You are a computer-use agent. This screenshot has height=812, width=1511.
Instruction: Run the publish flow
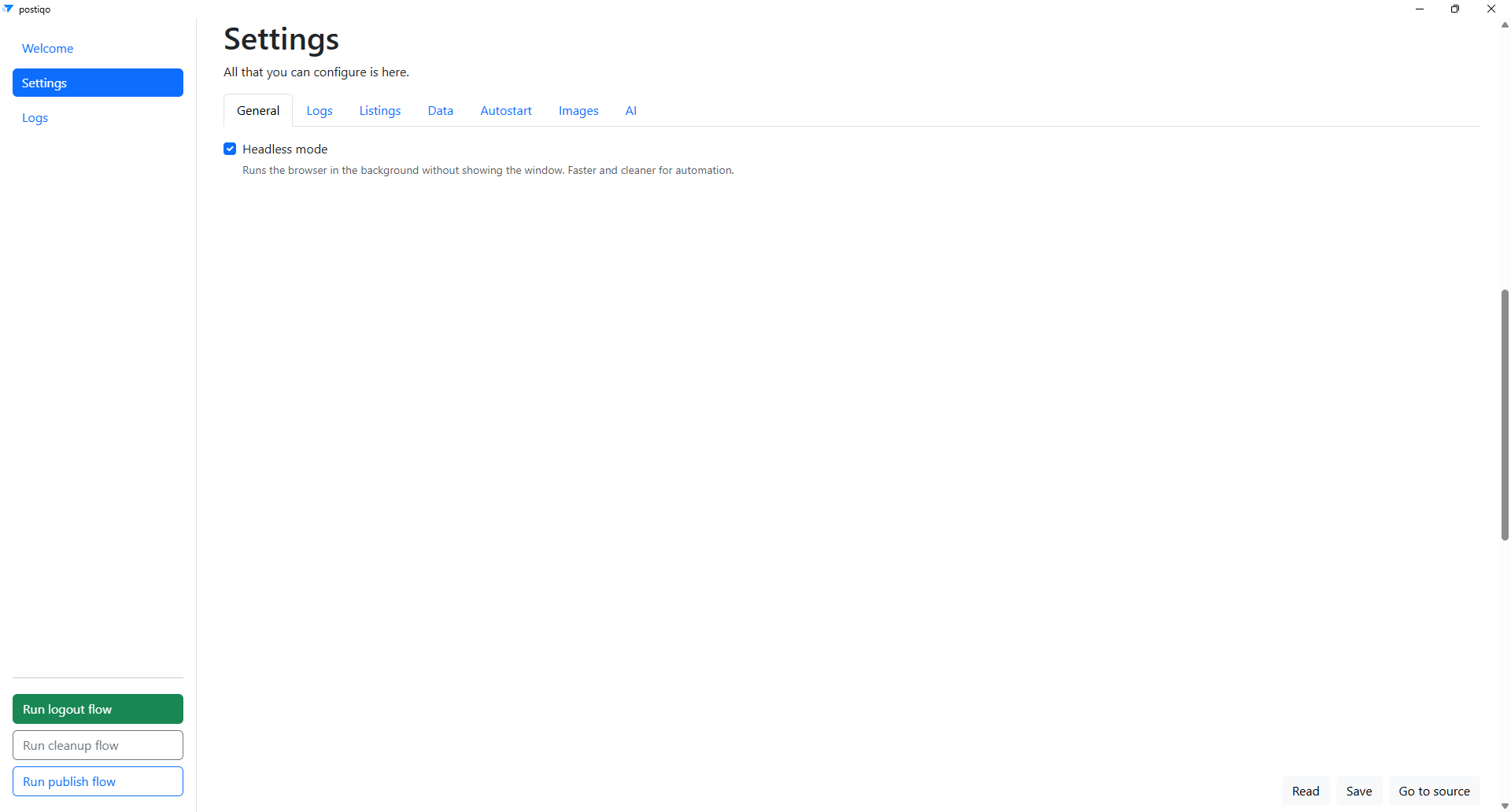point(98,781)
